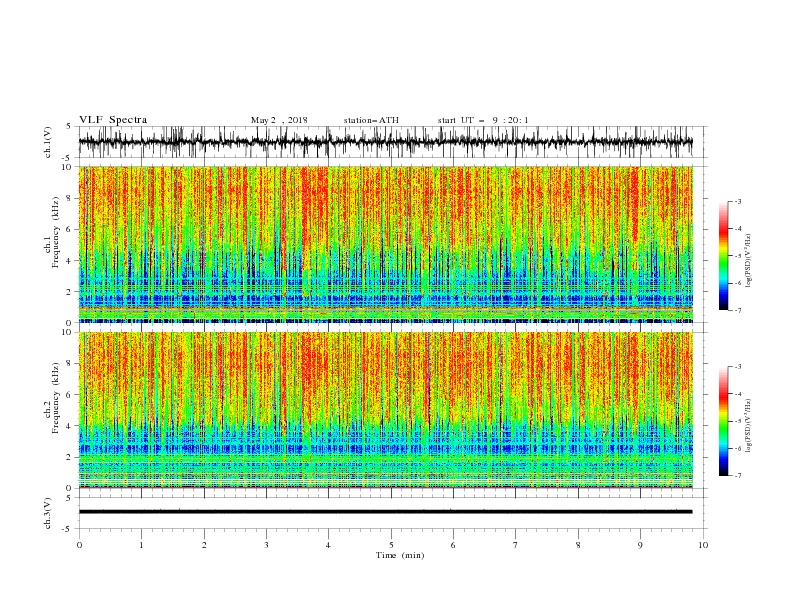Click ch.2 colorbar '-3' tick value
The height and width of the screenshot is (612, 792).
pyautogui.click(x=738, y=367)
